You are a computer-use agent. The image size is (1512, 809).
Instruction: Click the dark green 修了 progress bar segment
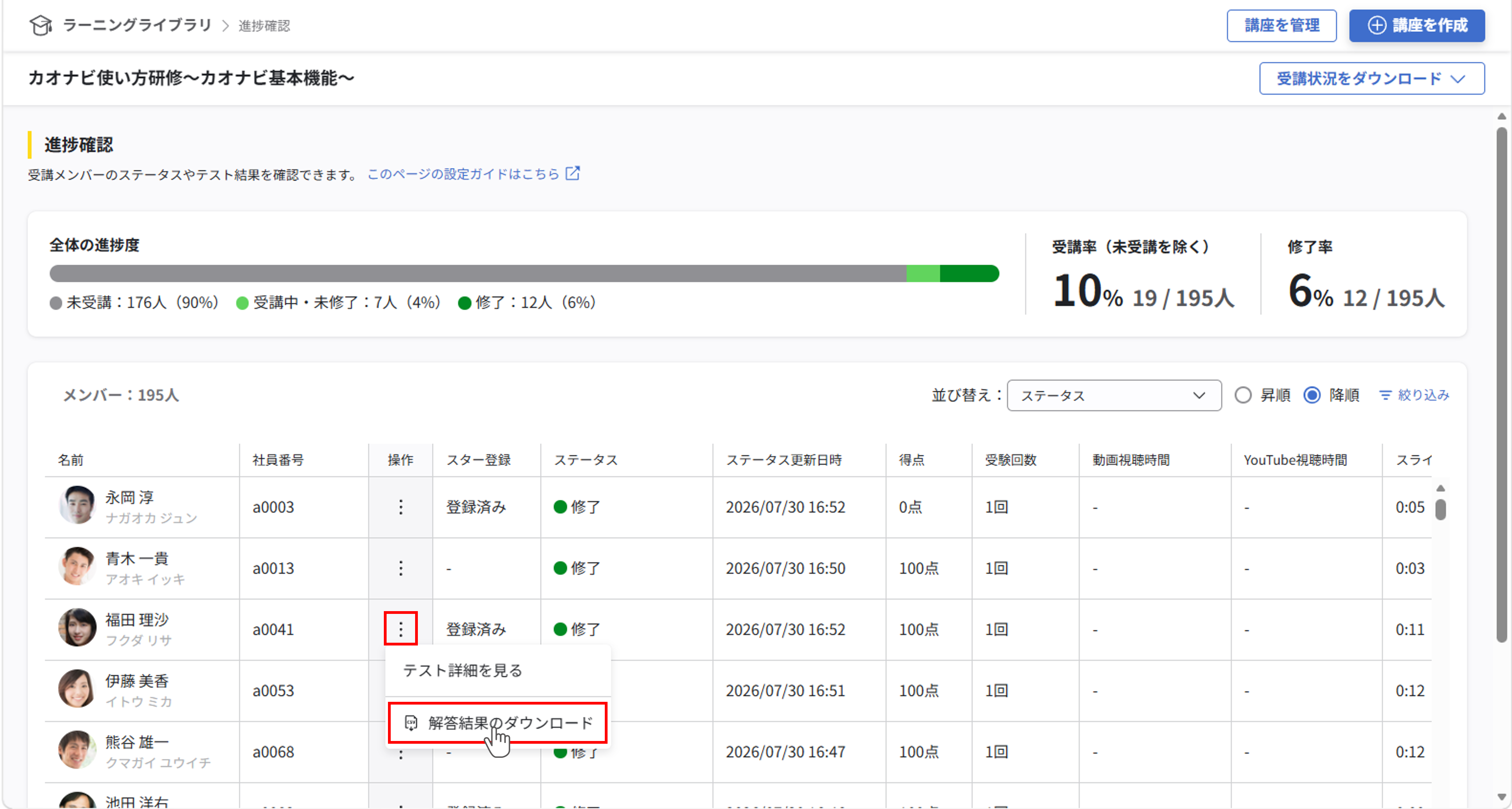pos(969,273)
